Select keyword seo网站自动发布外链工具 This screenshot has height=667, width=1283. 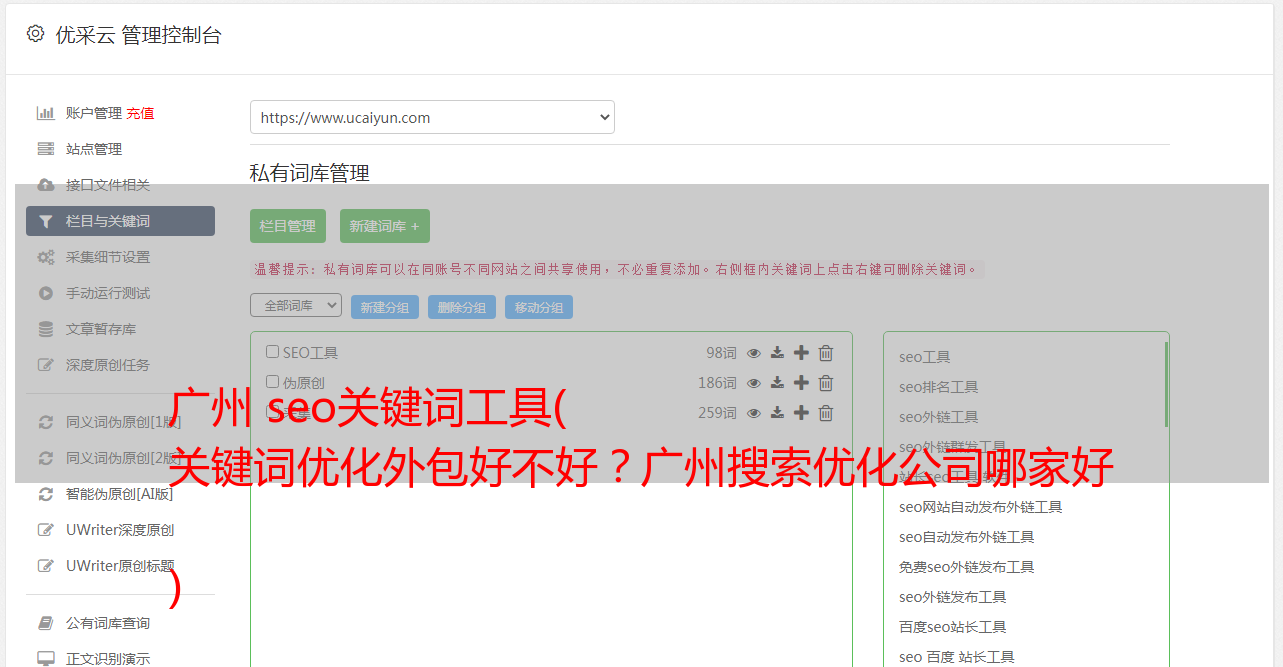click(981, 507)
